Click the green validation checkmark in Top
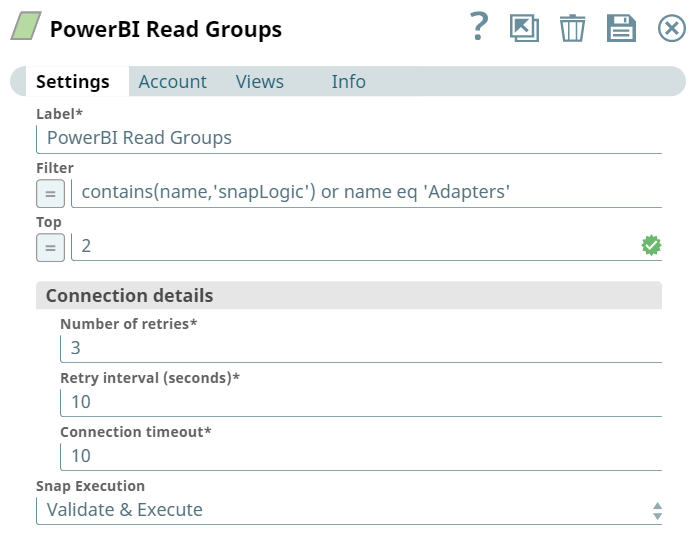 pyautogui.click(x=651, y=245)
